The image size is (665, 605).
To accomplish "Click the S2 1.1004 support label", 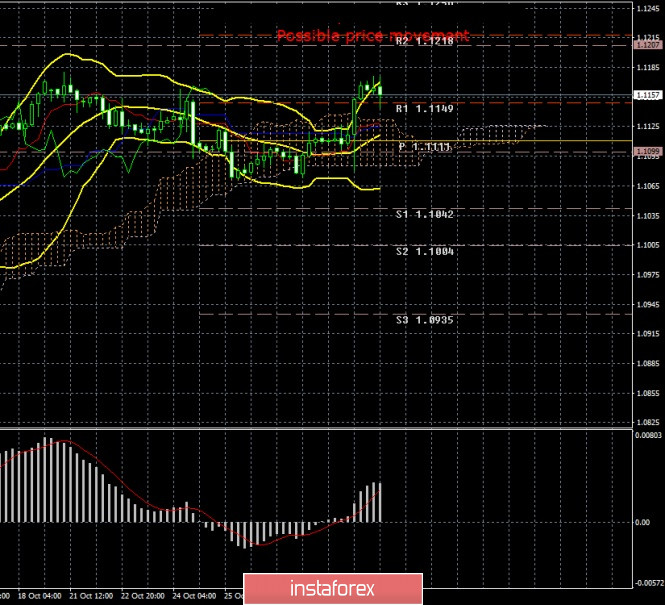I will click(425, 252).
